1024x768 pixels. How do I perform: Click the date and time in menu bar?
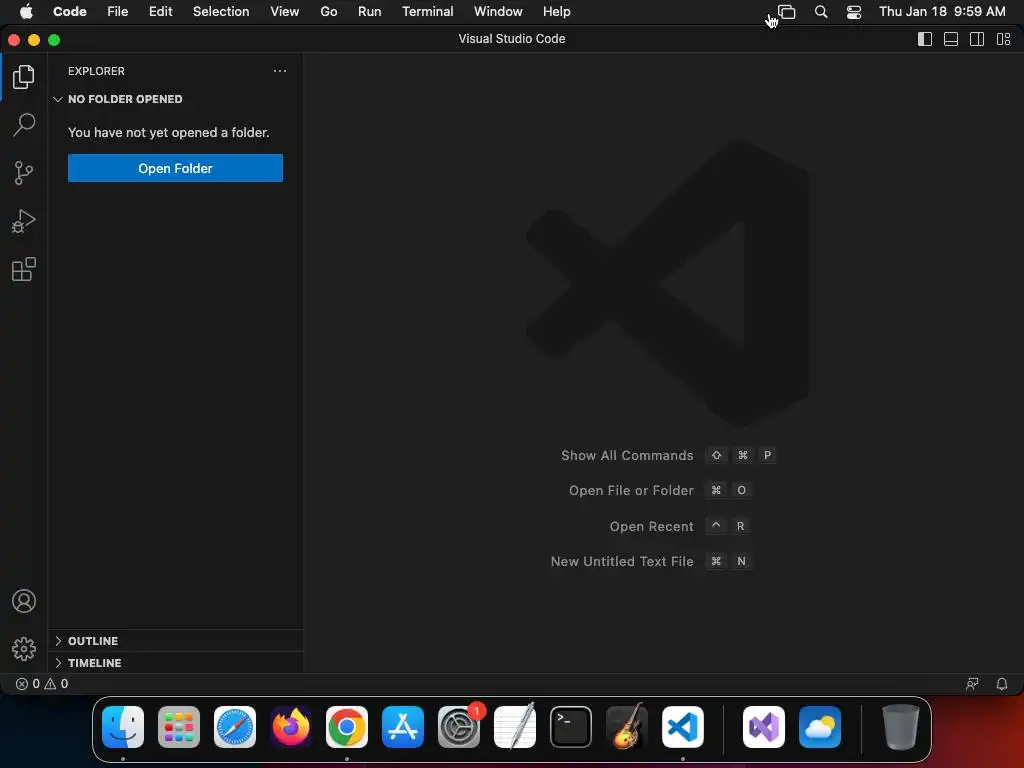point(942,12)
